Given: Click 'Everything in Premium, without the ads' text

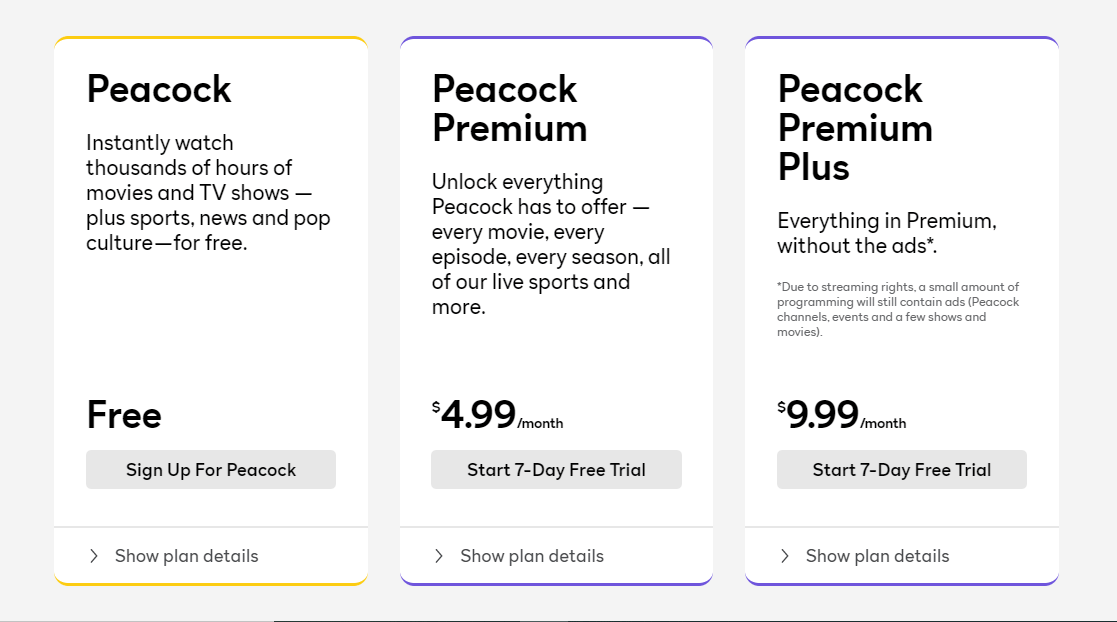Looking at the screenshot, I should point(886,233).
